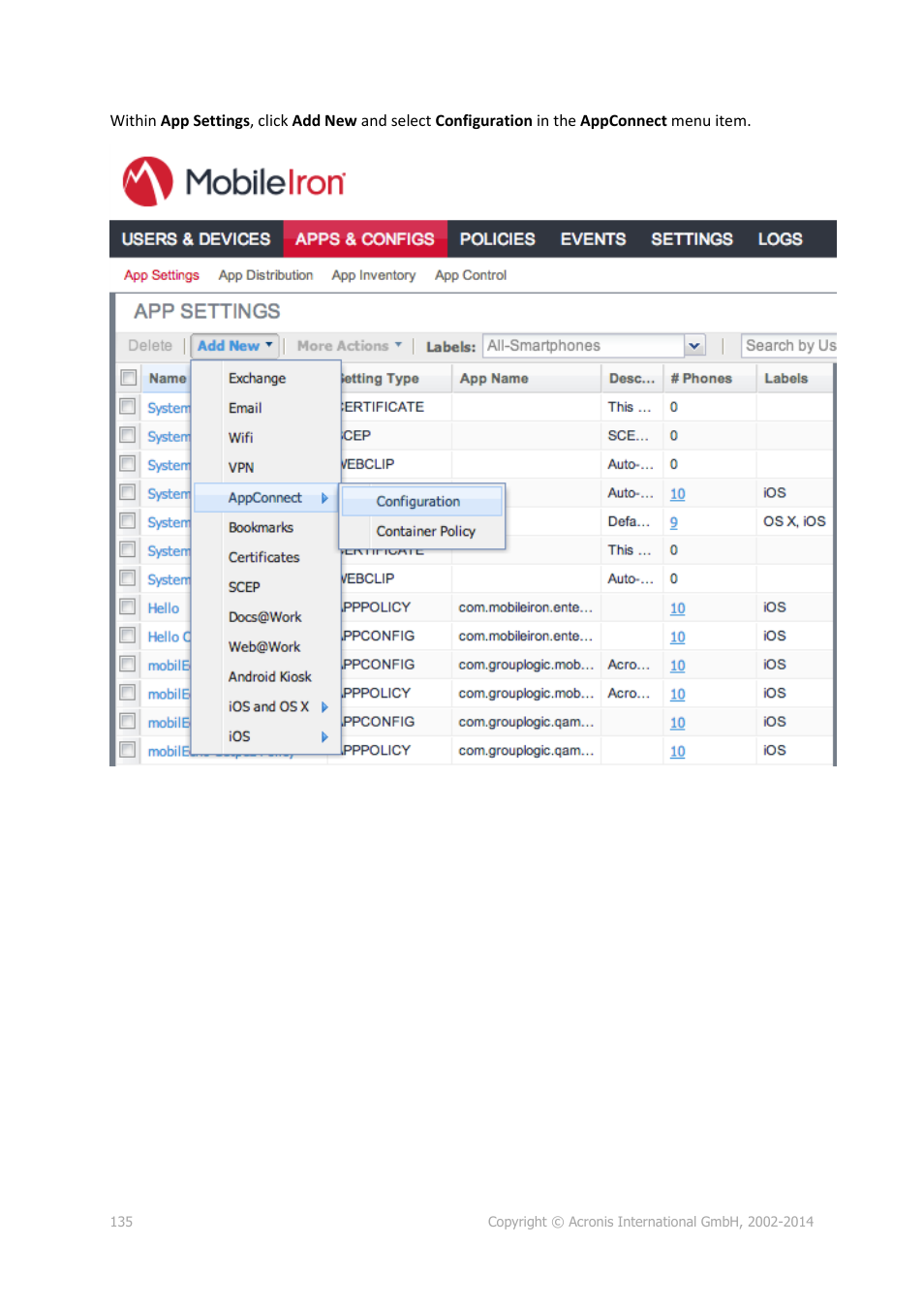The height and width of the screenshot is (1307, 924).
Task: Check the checkbox beside the Hello row
Action: (128, 607)
